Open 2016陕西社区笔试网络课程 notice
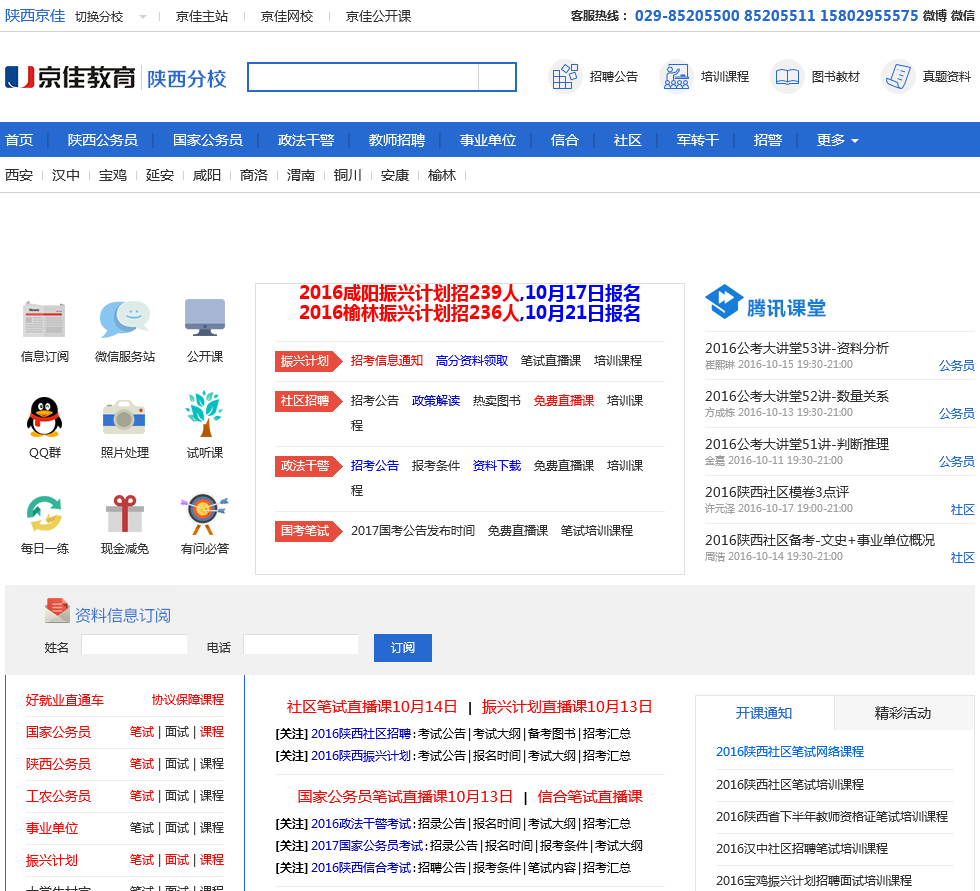This screenshot has height=891, width=980. click(x=790, y=752)
